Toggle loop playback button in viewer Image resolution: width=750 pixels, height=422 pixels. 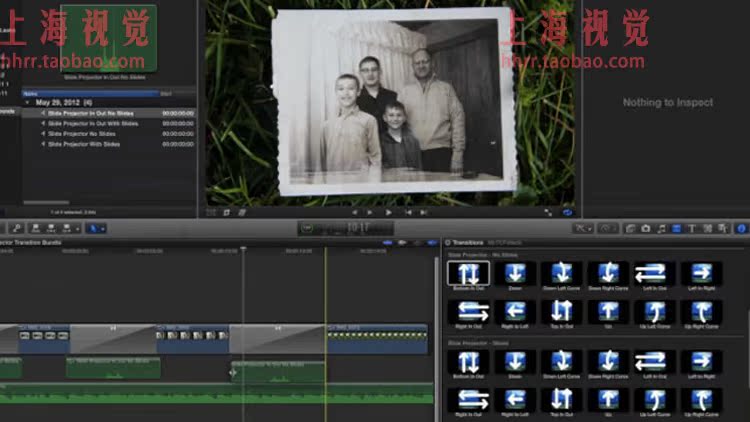point(567,212)
